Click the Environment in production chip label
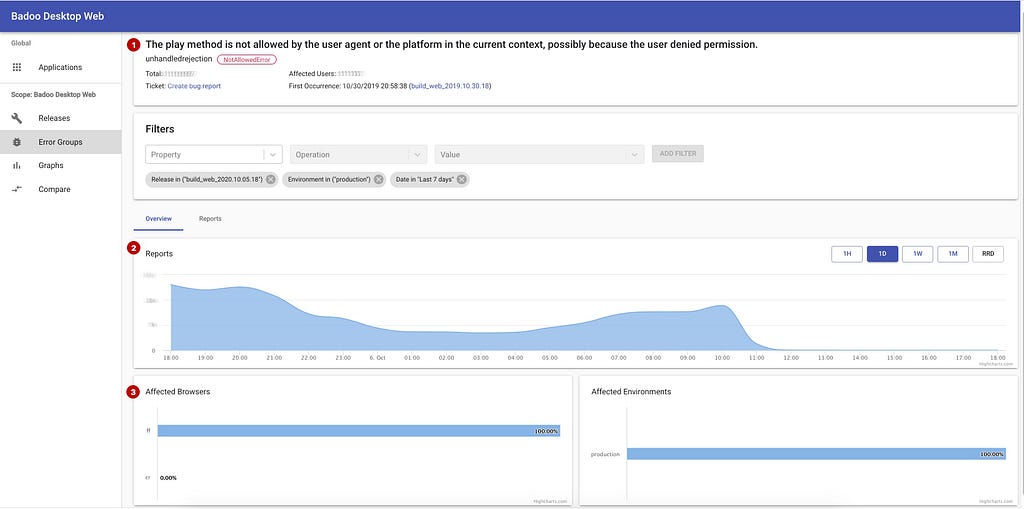 tap(329, 180)
